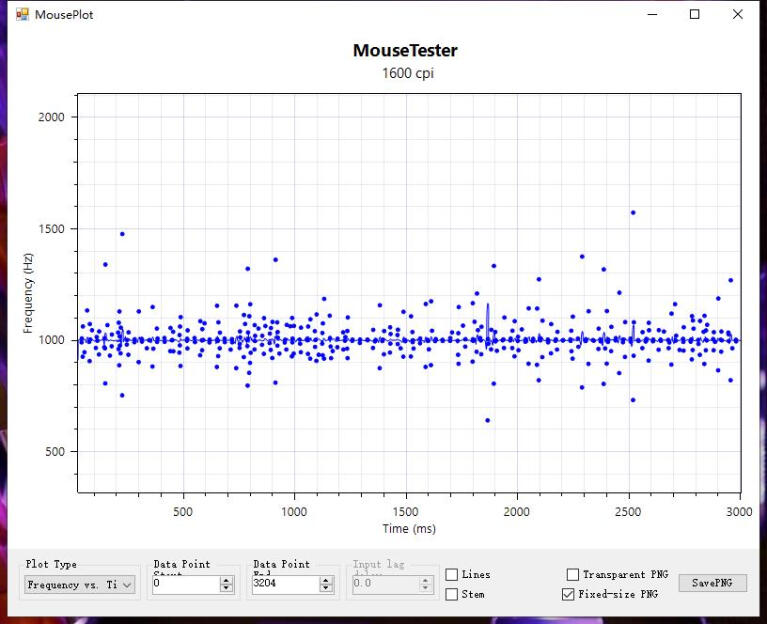Viewport: 767px width, 624px height.
Task: Maximize the MousePlot window
Action: (695, 15)
